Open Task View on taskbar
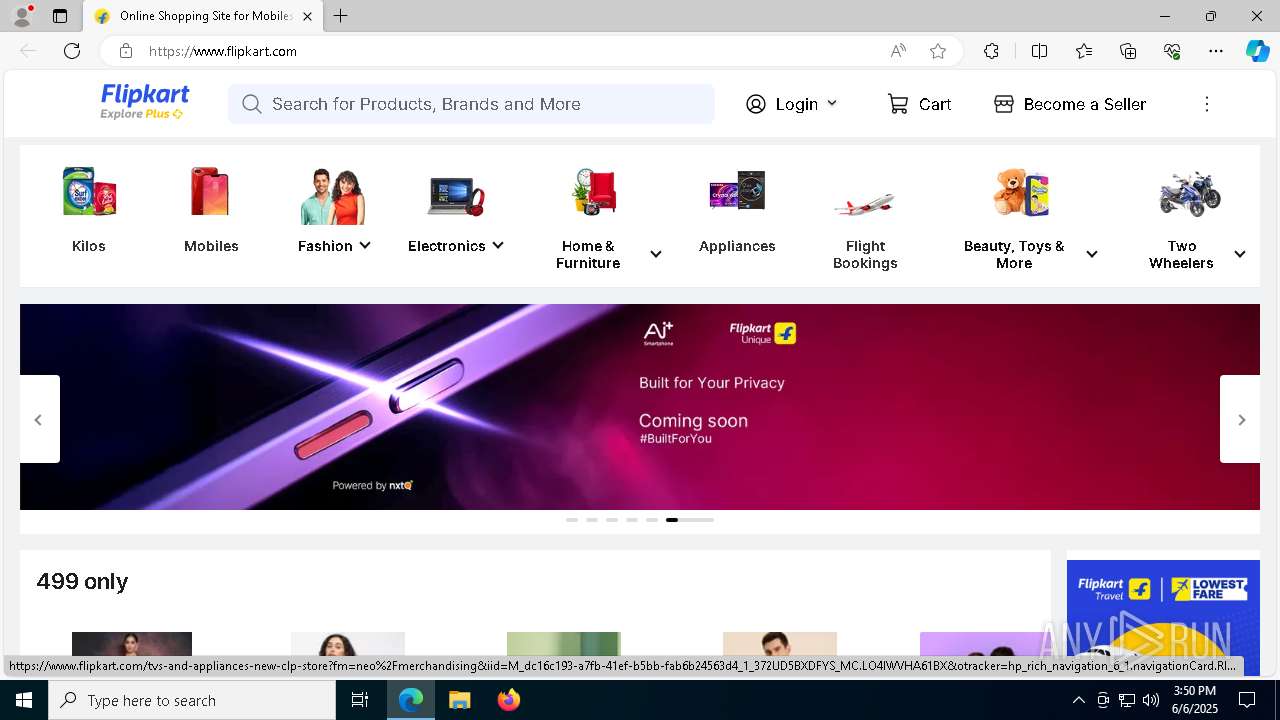1280x720 pixels. pos(360,700)
